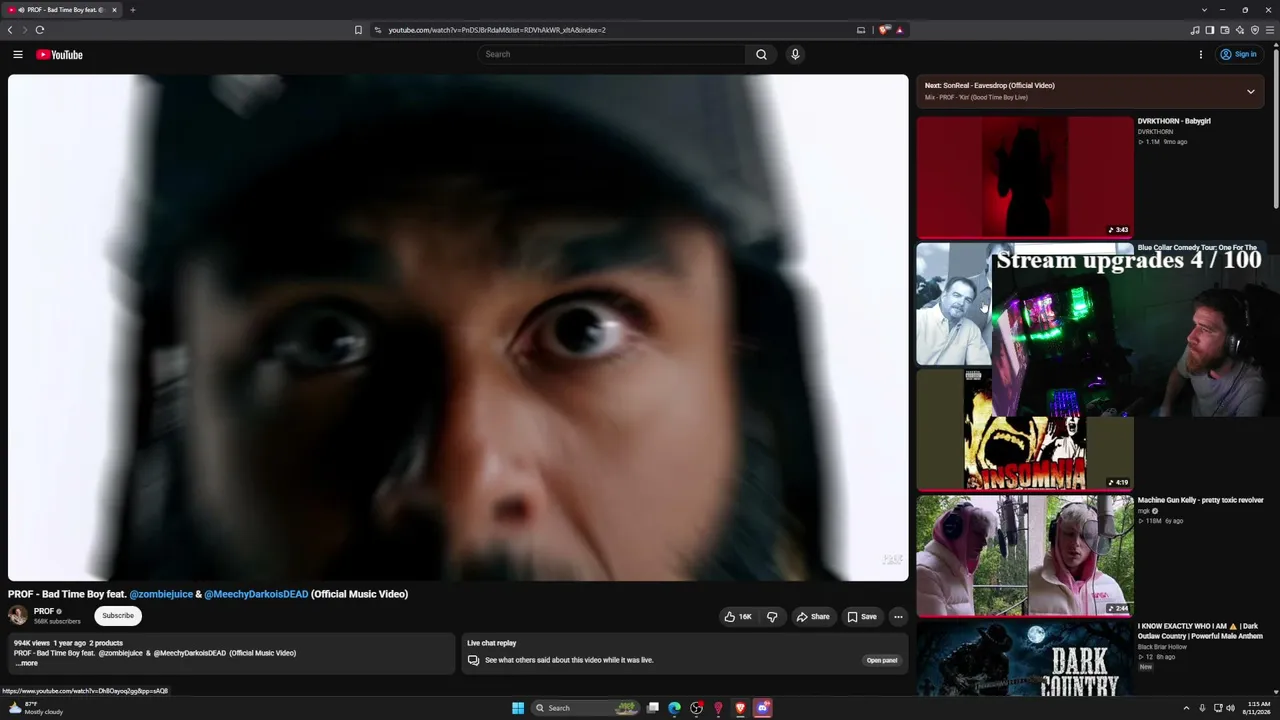Open the tab search dropdown arrow
1280x720 pixels.
coord(1204,10)
